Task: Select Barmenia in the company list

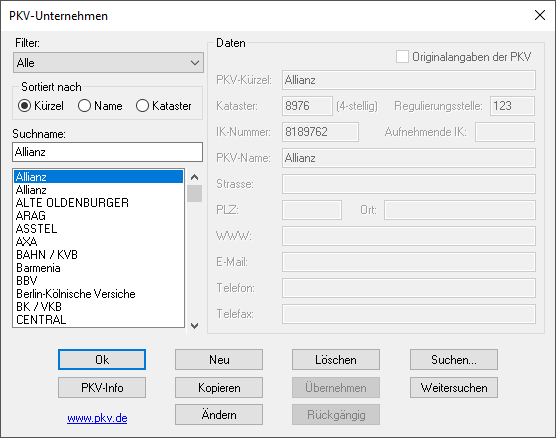Action: [99, 268]
